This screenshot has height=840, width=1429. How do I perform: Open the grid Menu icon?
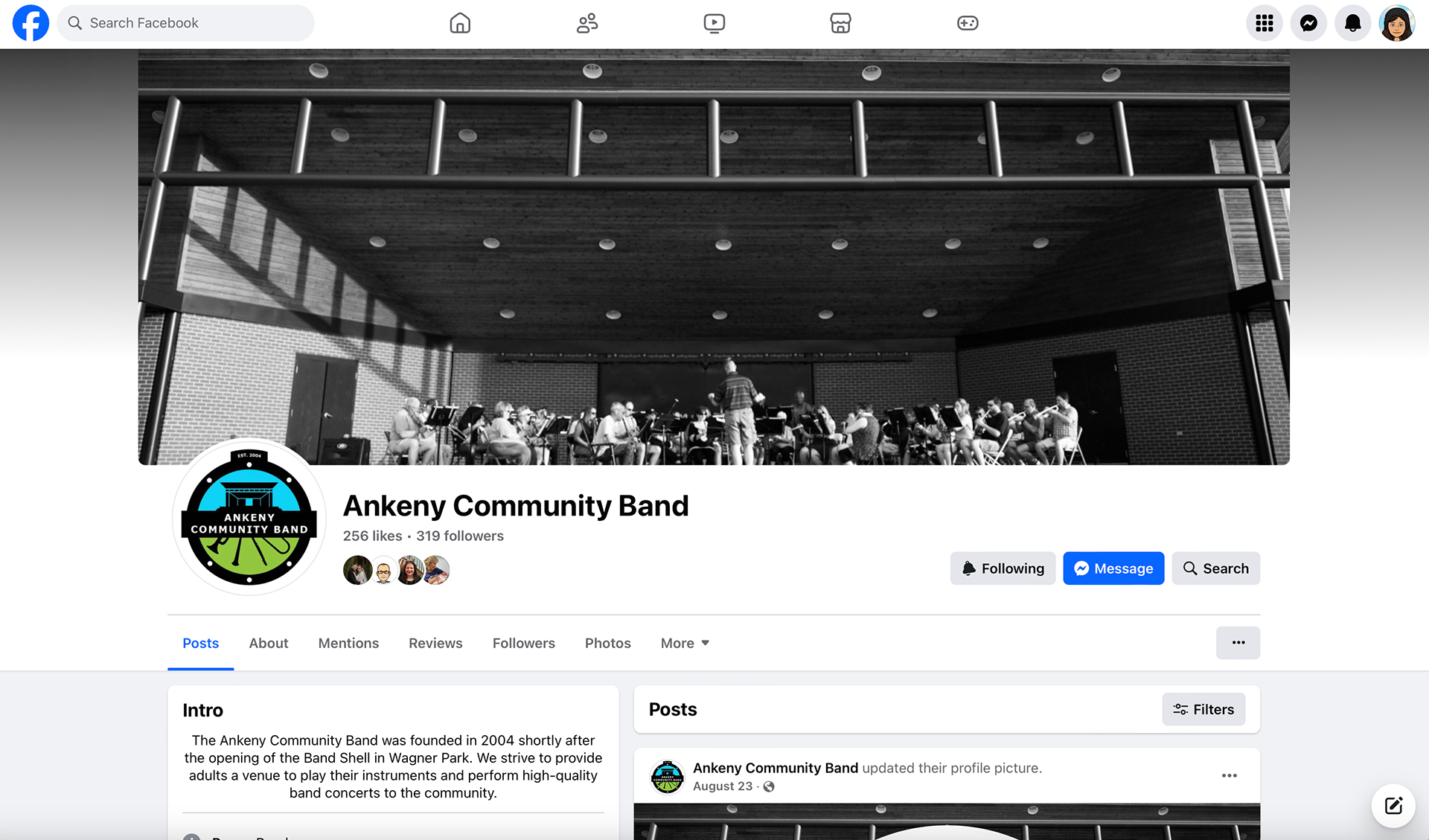[x=1264, y=23]
